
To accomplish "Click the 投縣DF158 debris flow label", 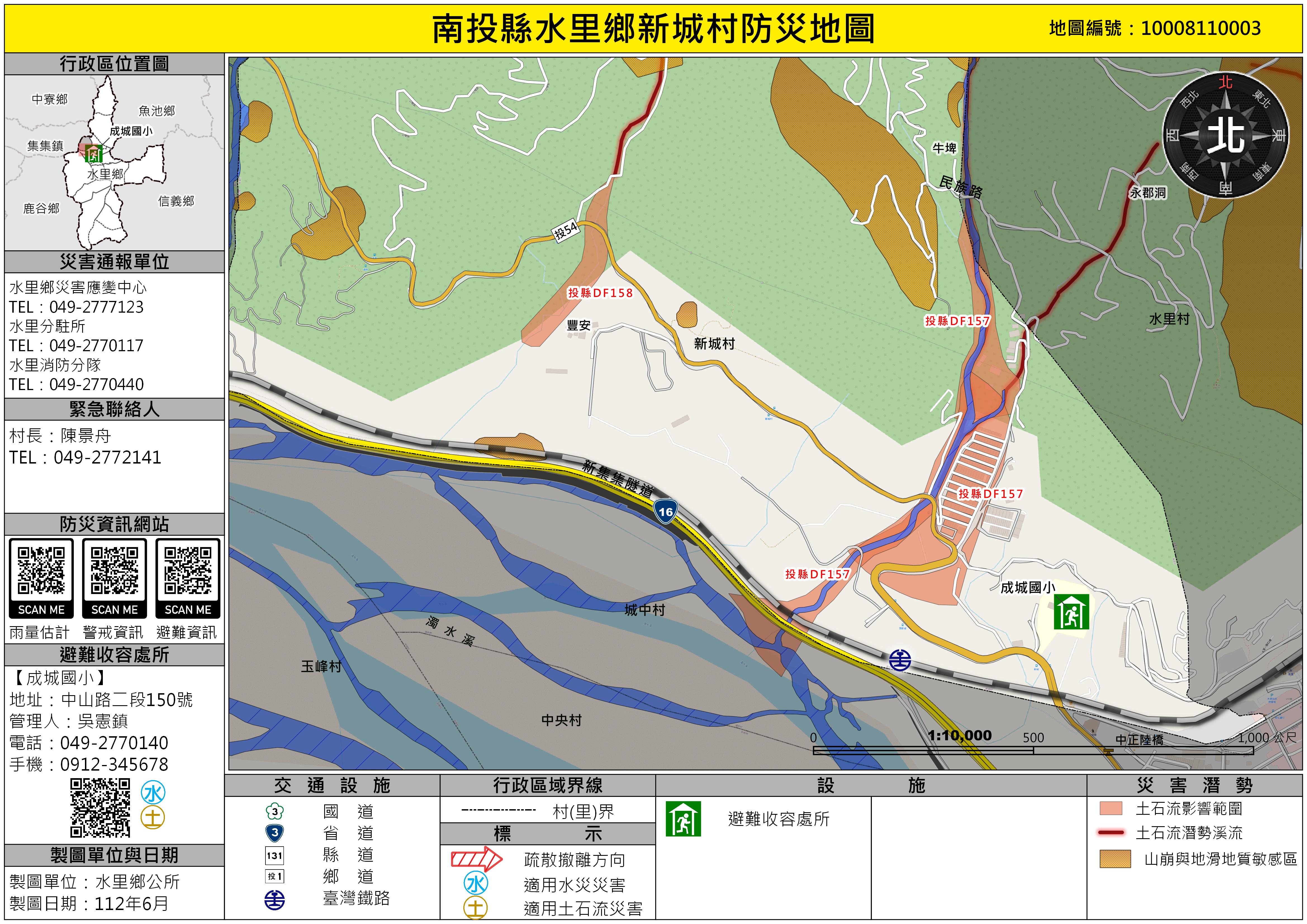I will (x=600, y=293).
